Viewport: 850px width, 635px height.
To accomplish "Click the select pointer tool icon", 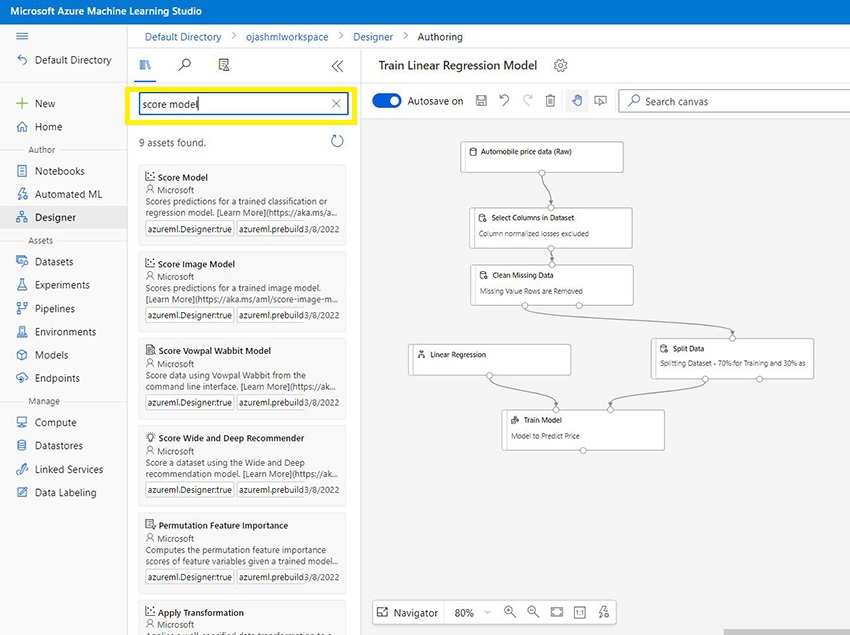I will point(601,101).
